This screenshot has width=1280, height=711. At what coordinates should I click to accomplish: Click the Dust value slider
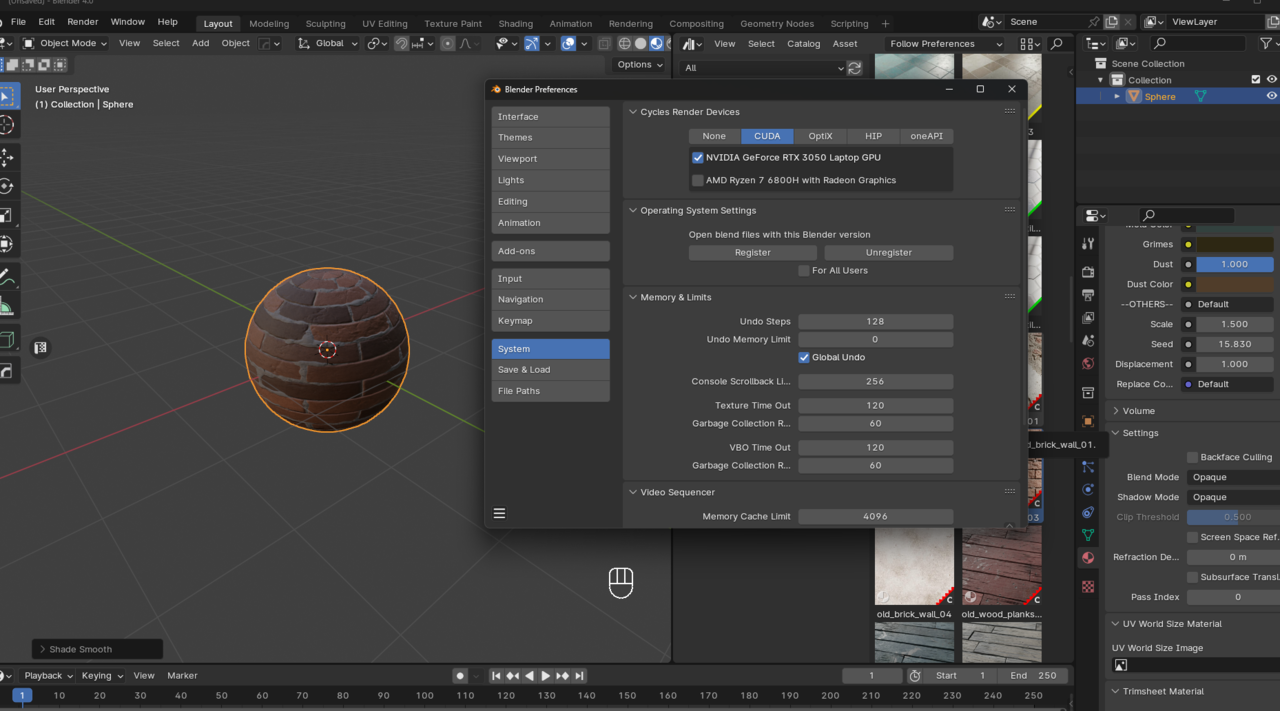click(x=1234, y=264)
